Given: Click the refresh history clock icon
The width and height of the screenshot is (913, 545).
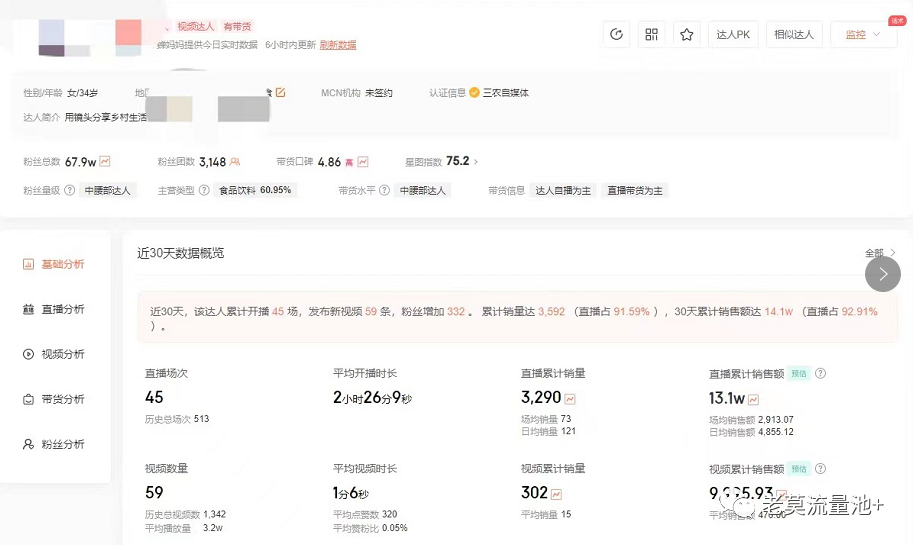Looking at the screenshot, I should click(616, 35).
